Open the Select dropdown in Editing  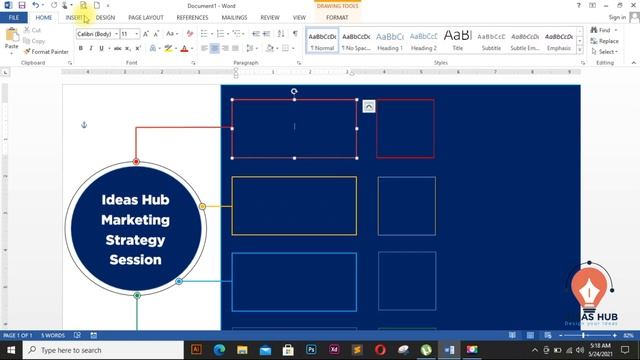click(x=604, y=52)
